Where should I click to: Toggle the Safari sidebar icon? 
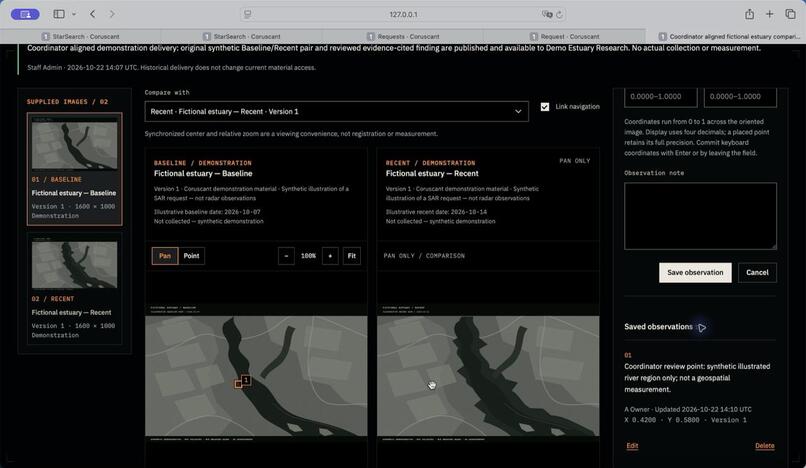coord(59,14)
